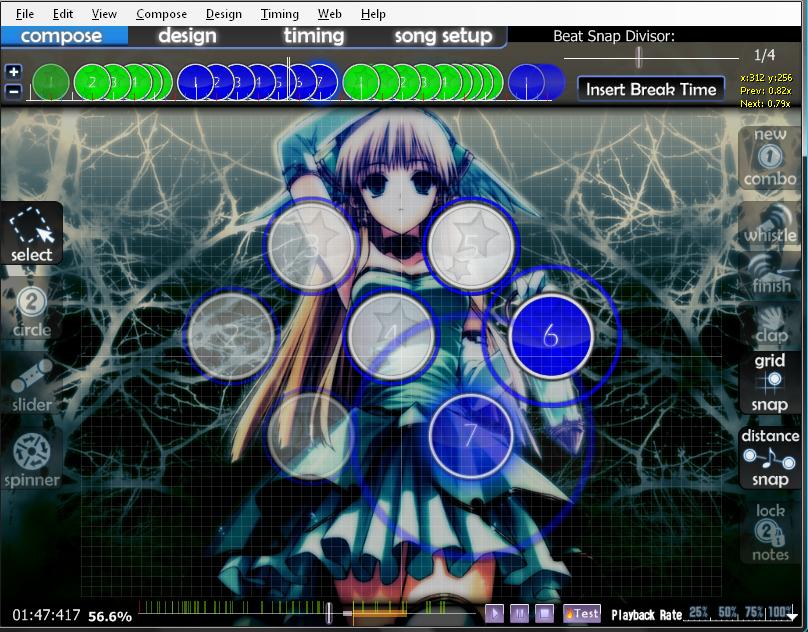Toggle grid snap
Screen dimensions: 808x632
pos(770,382)
